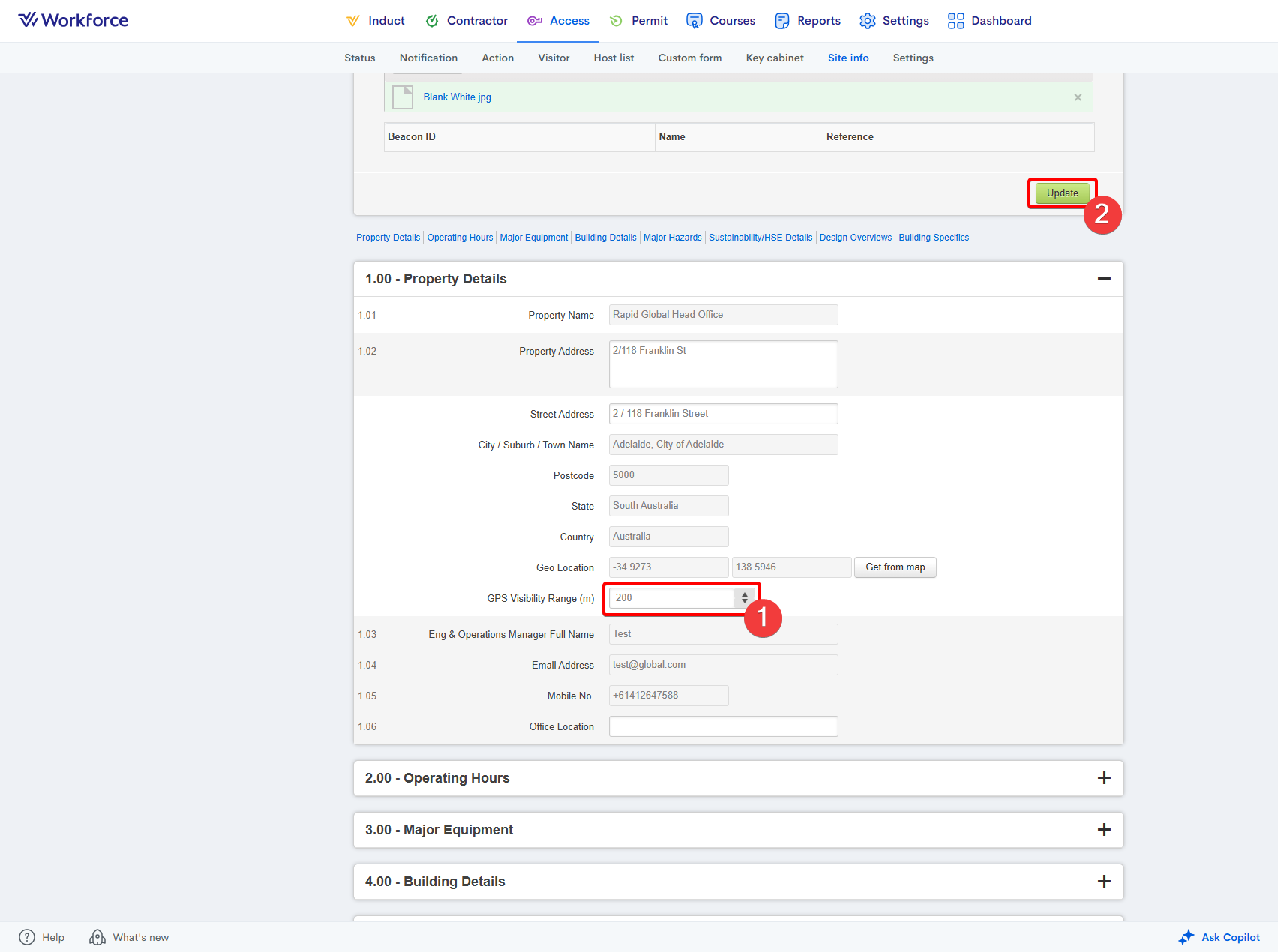
Task: Click the Workforce logo icon
Action: (28, 20)
